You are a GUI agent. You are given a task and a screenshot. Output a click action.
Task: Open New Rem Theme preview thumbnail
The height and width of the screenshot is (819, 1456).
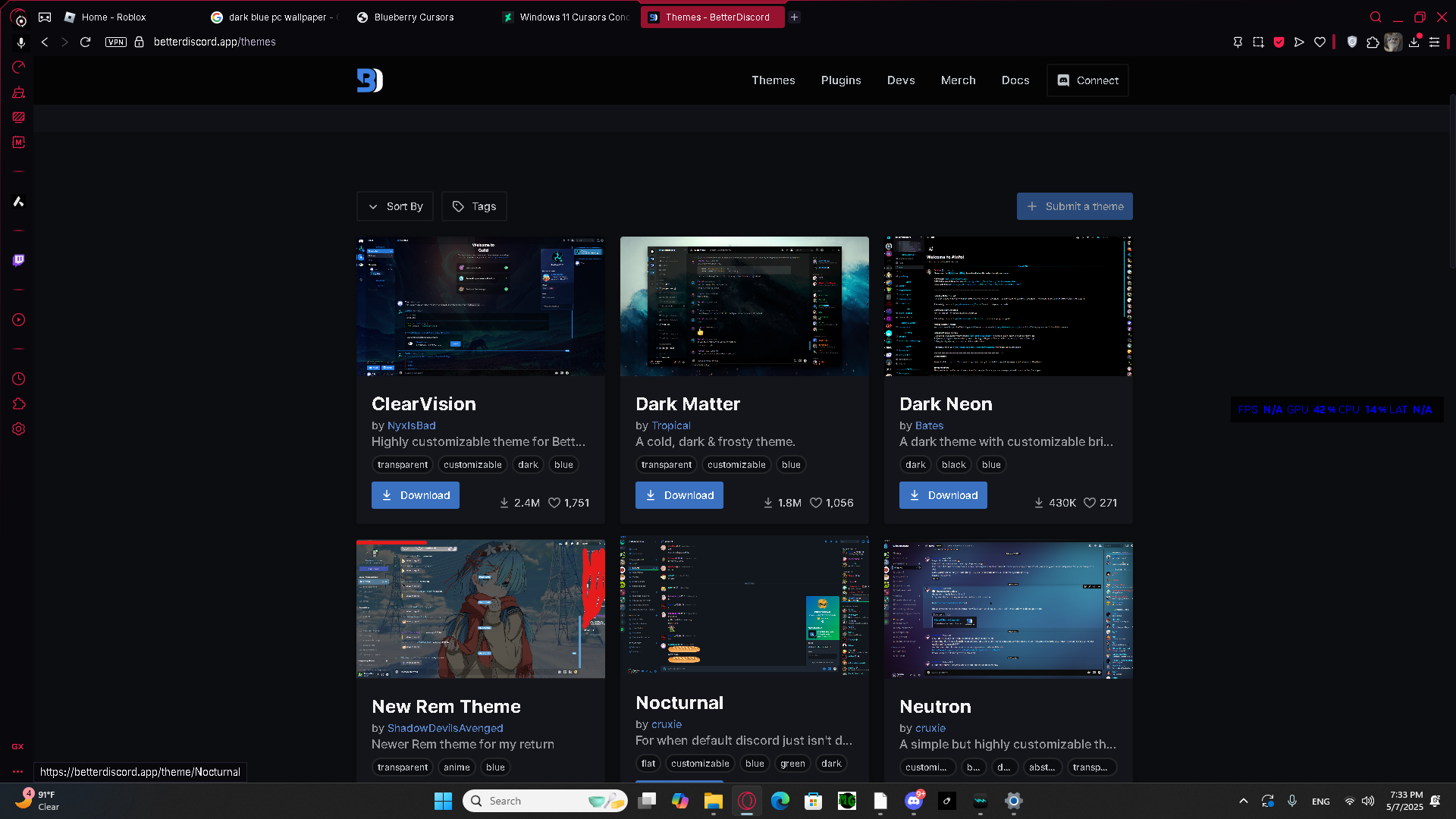(x=481, y=609)
